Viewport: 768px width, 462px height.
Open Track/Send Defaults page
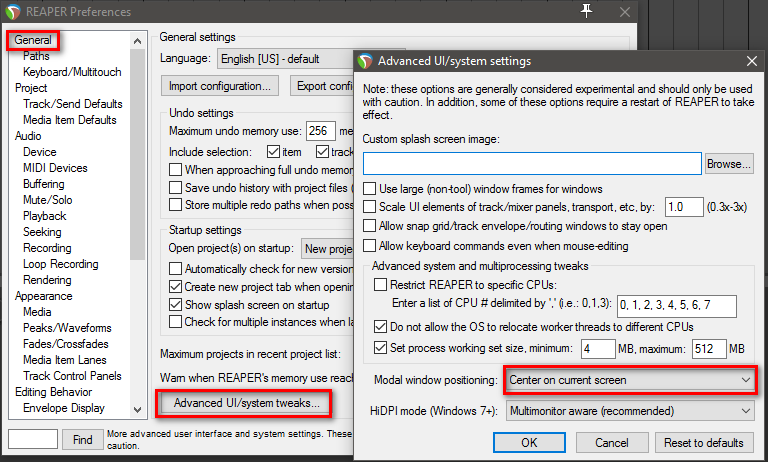tap(72, 104)
